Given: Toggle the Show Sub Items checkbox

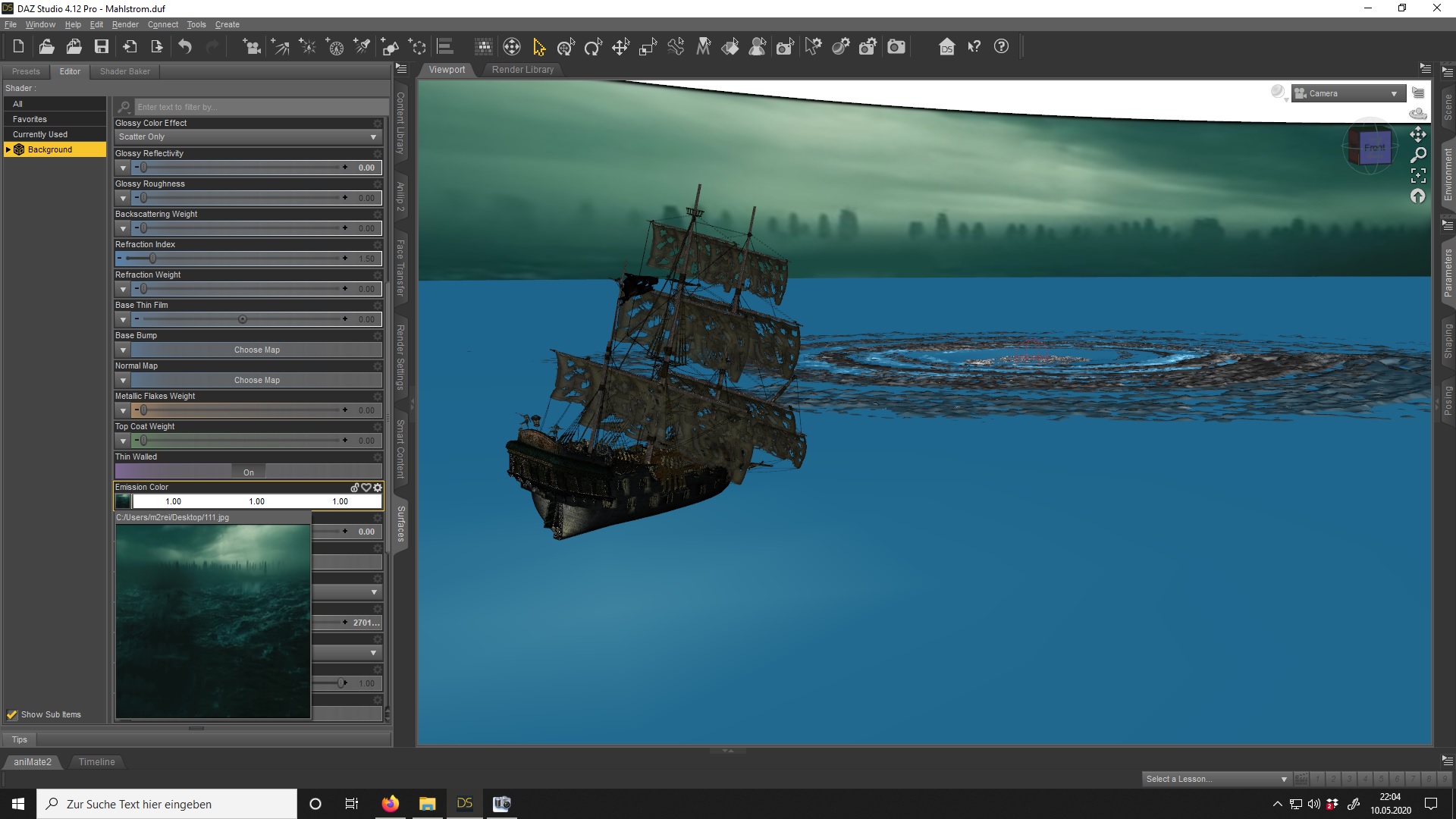Looking at the screenshot, I should [12, 714].
